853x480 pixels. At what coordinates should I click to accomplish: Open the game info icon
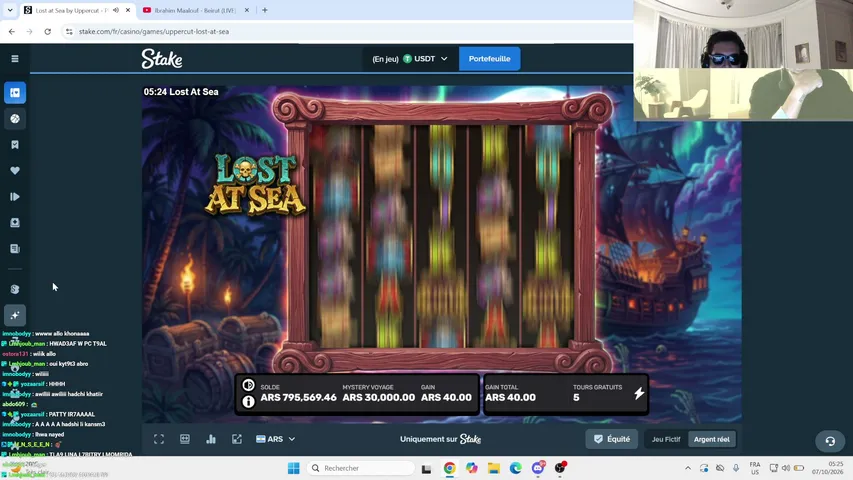pos(248,402)
